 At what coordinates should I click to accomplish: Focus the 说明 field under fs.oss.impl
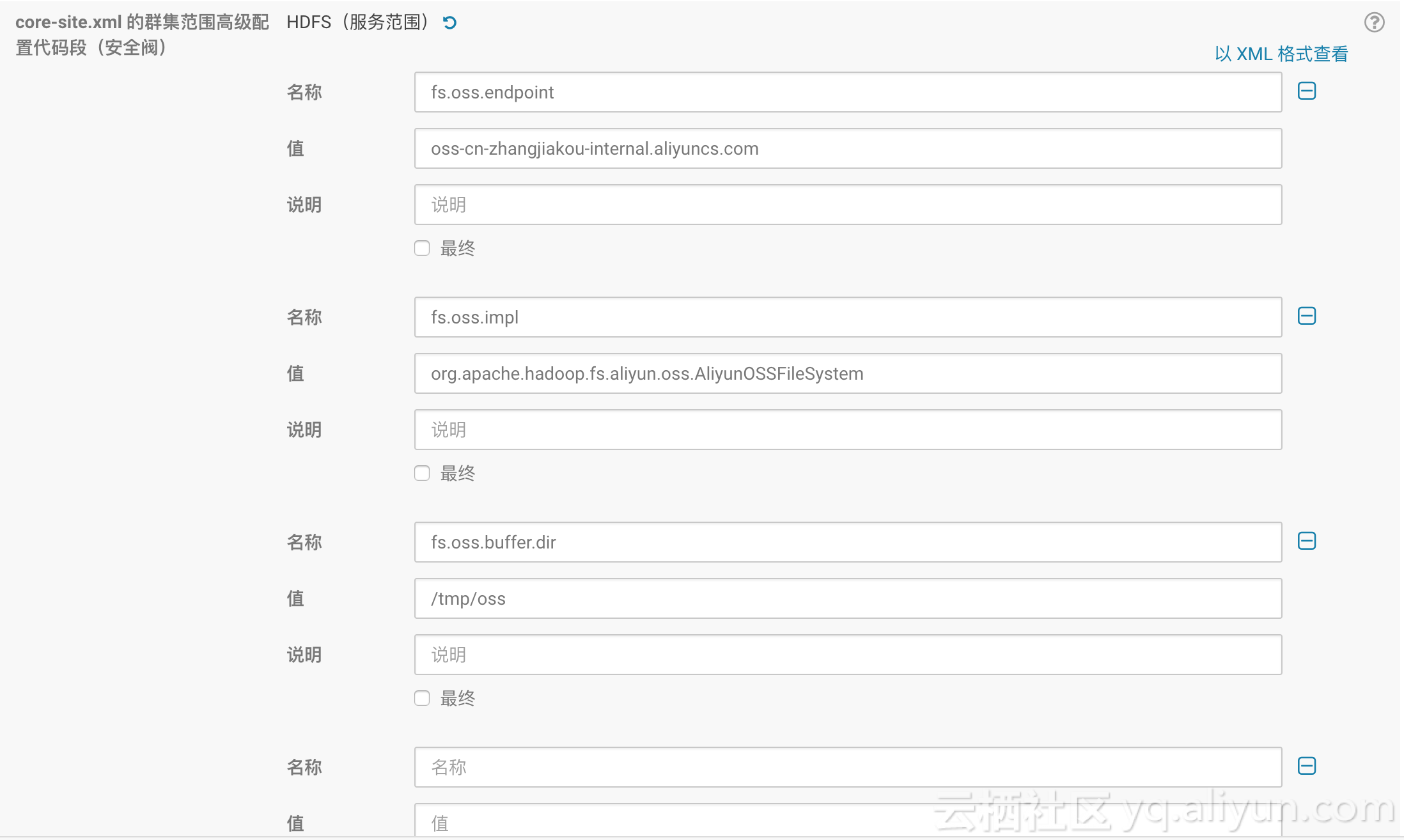point(847,430)
